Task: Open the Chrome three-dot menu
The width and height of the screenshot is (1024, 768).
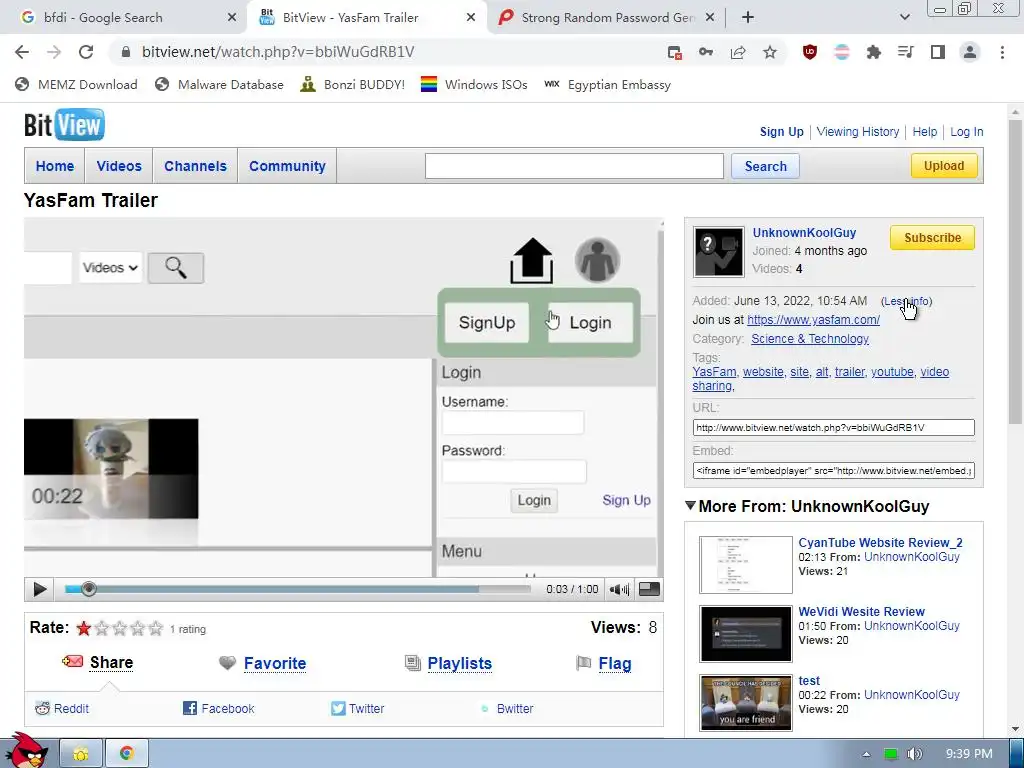Action: (x=1002, y=52)
